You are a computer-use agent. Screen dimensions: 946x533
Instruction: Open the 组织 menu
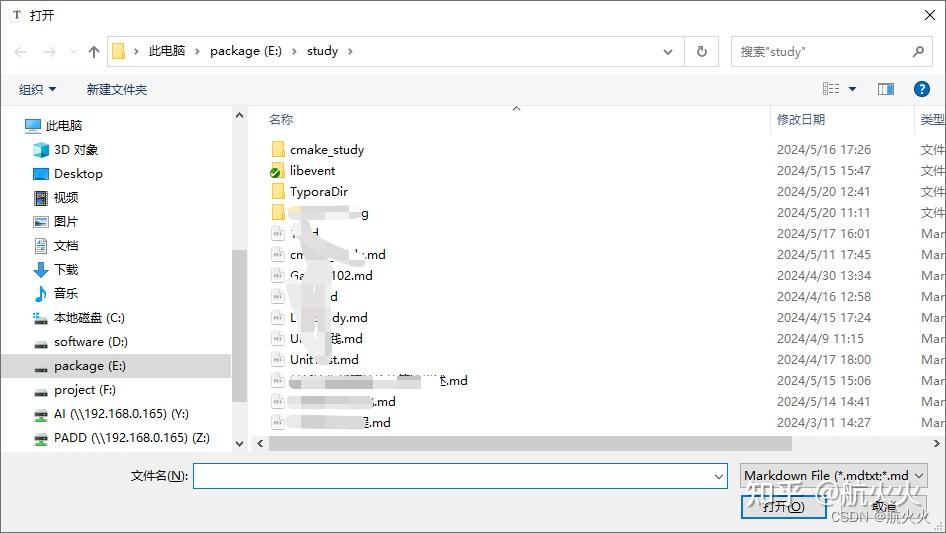(x=38, y=90)
